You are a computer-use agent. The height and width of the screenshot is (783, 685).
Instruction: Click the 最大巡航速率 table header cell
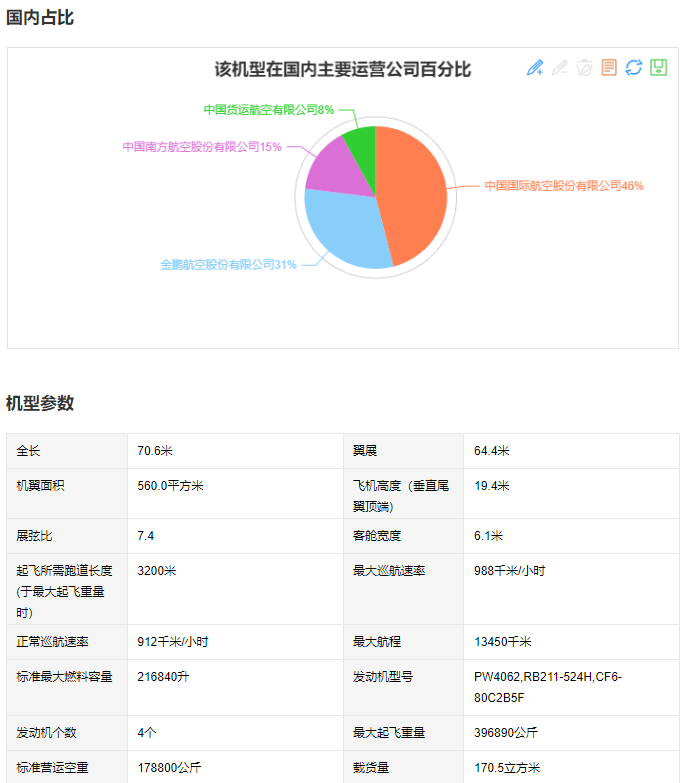pos(403,589)
